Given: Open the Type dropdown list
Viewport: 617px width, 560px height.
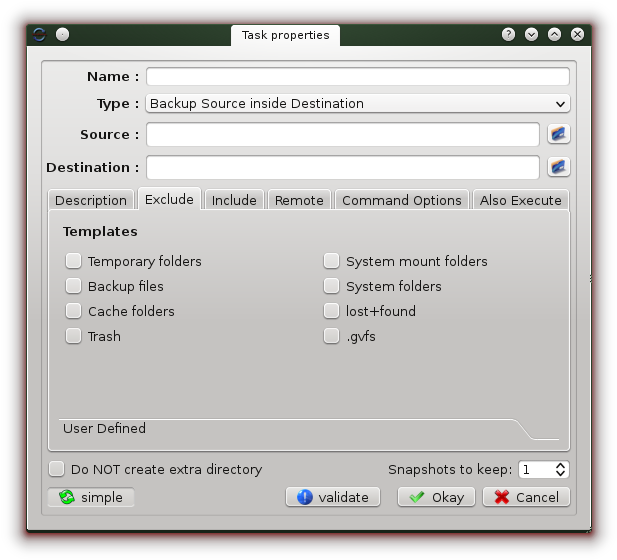Looking at the screenshot, I should tap(357, 103).
